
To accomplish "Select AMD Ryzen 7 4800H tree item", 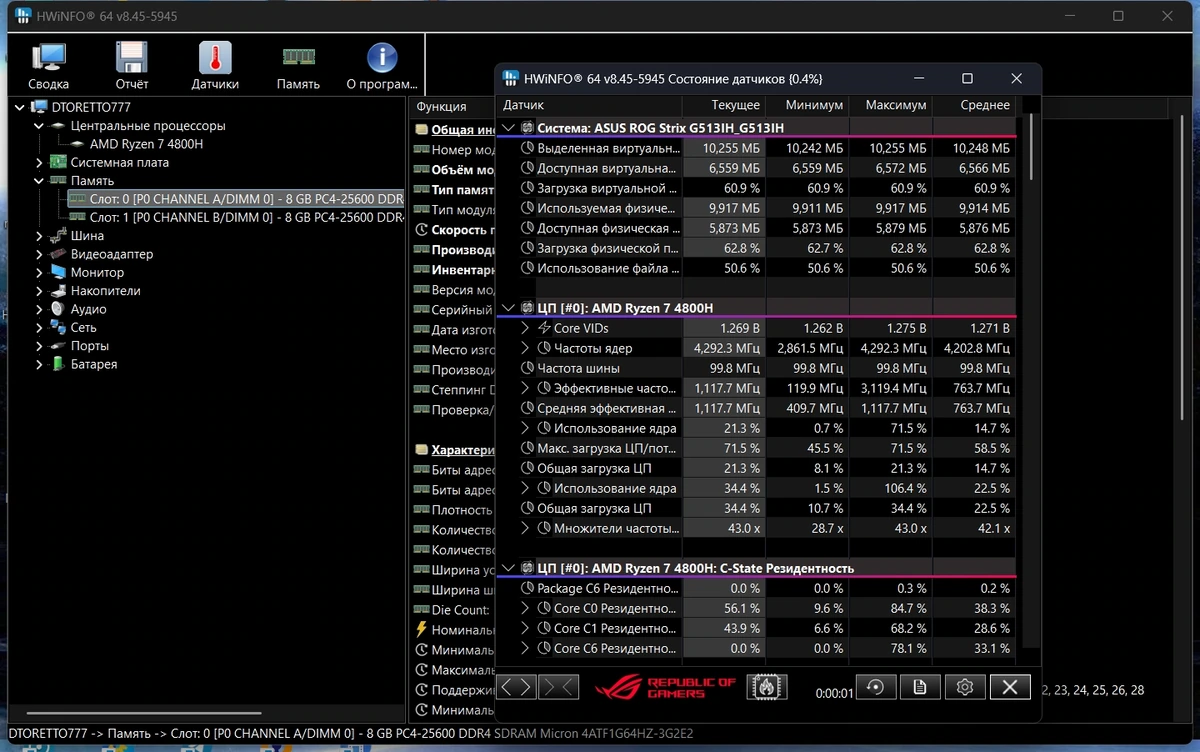I will click(x=146, y=144).
